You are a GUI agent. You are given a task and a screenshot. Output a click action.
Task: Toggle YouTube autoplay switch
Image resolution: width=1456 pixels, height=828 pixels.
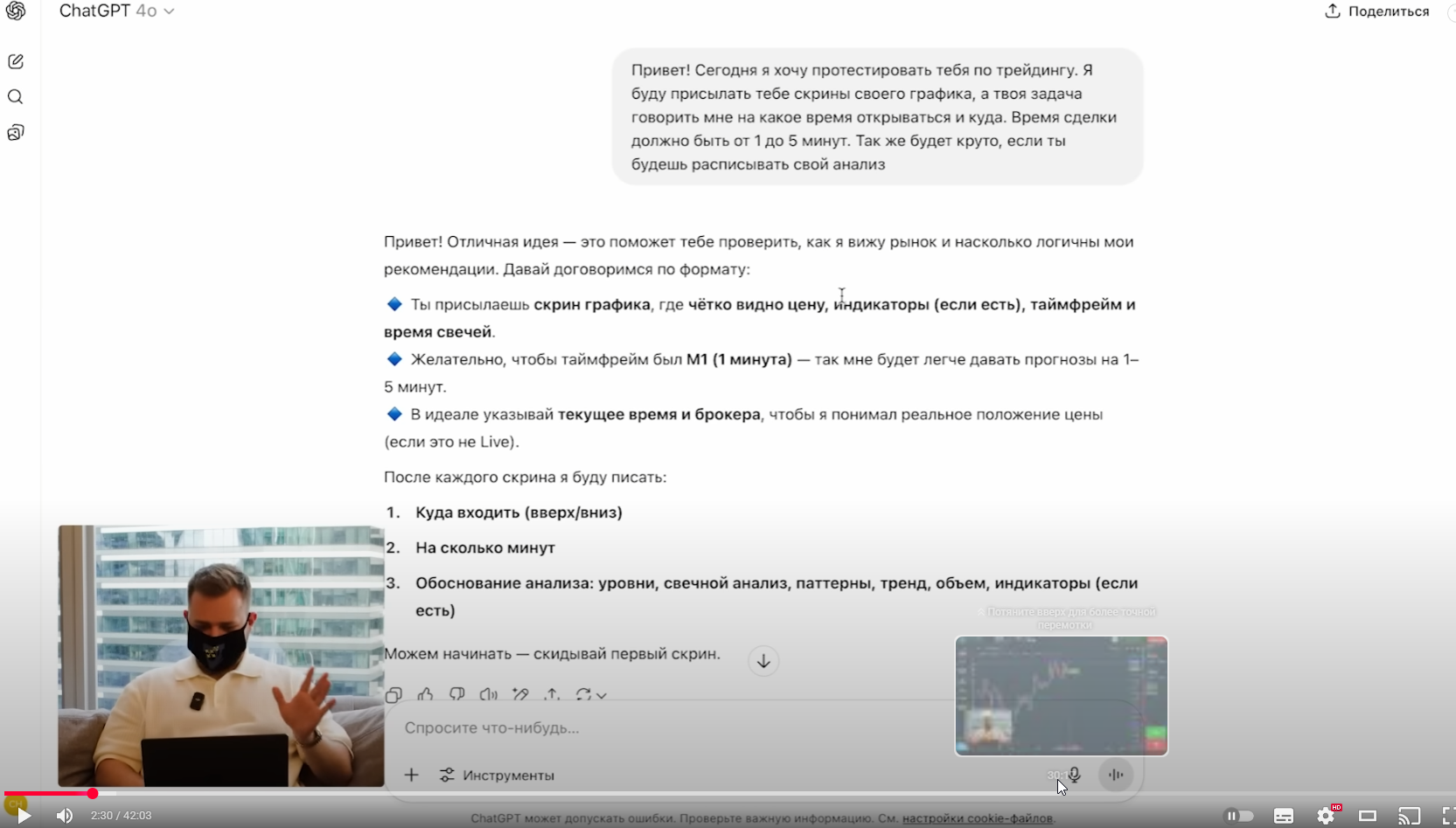[1239, 816]
